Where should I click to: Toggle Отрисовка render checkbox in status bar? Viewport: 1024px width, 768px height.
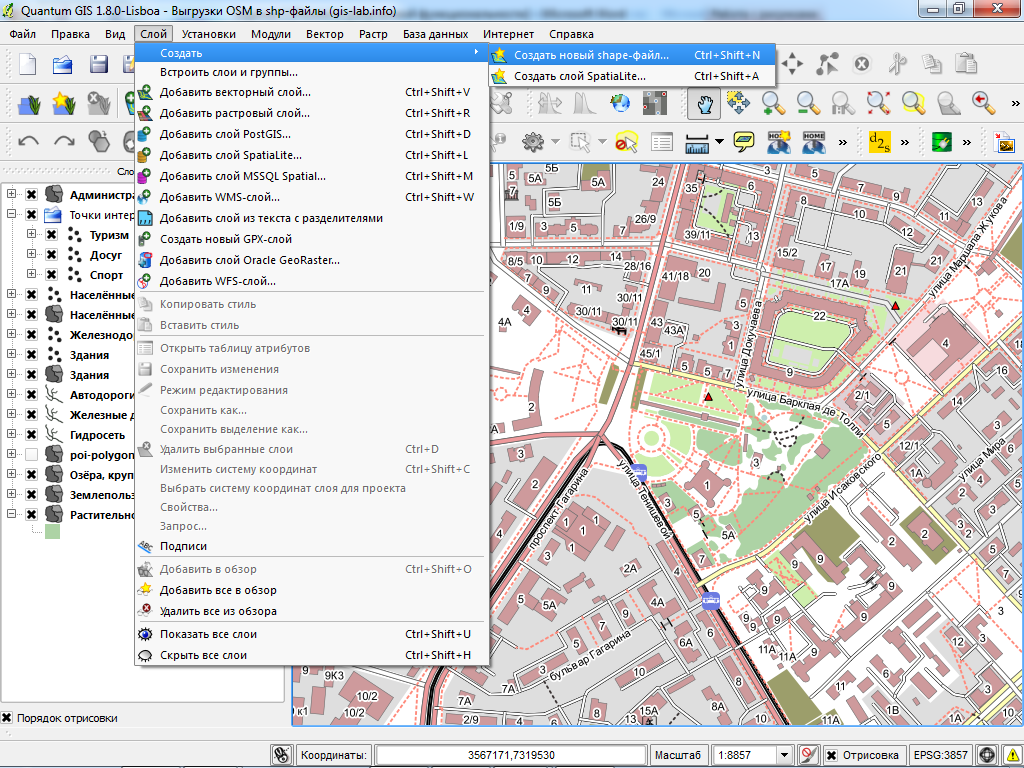[x=831, y=756]
